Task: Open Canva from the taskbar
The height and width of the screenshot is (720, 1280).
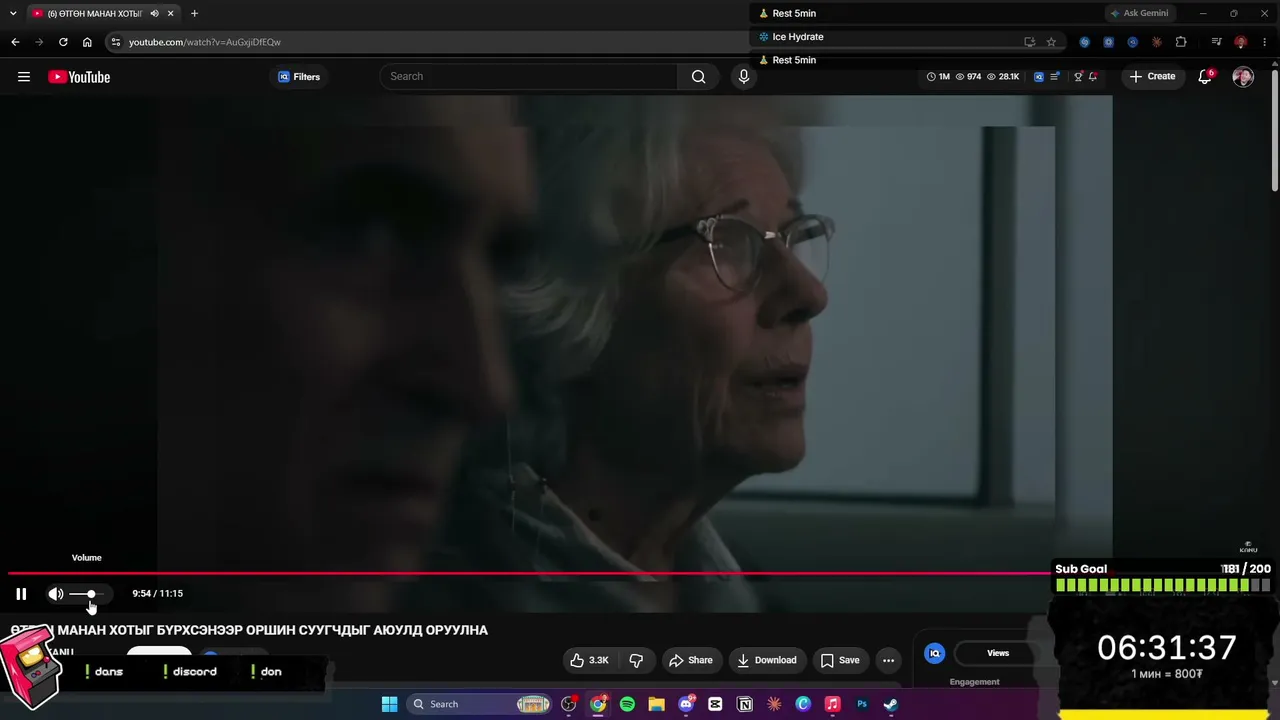Action: point(803,704)
